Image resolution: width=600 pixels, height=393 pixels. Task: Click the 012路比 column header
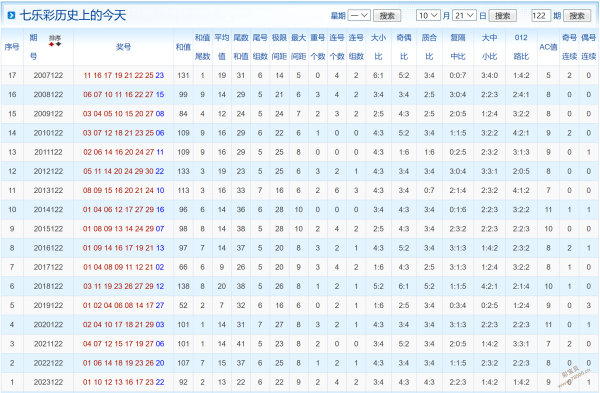(x=521, y=47)
